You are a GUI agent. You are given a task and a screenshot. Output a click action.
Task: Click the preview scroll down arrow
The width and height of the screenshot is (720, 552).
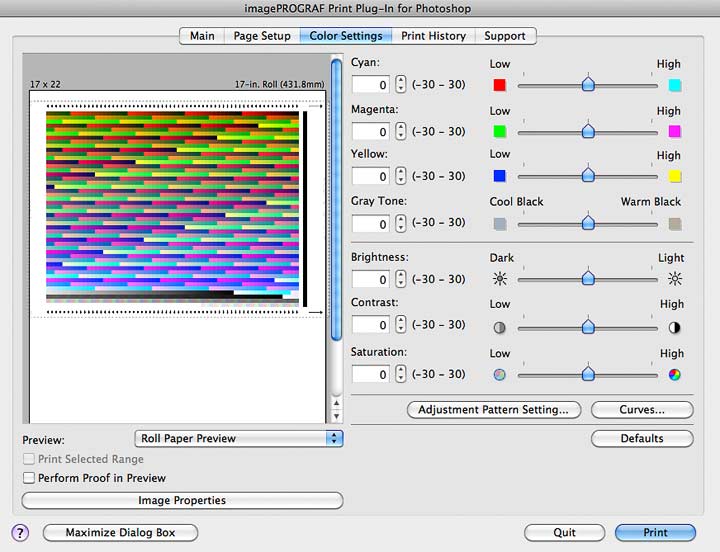click(337, 416)
